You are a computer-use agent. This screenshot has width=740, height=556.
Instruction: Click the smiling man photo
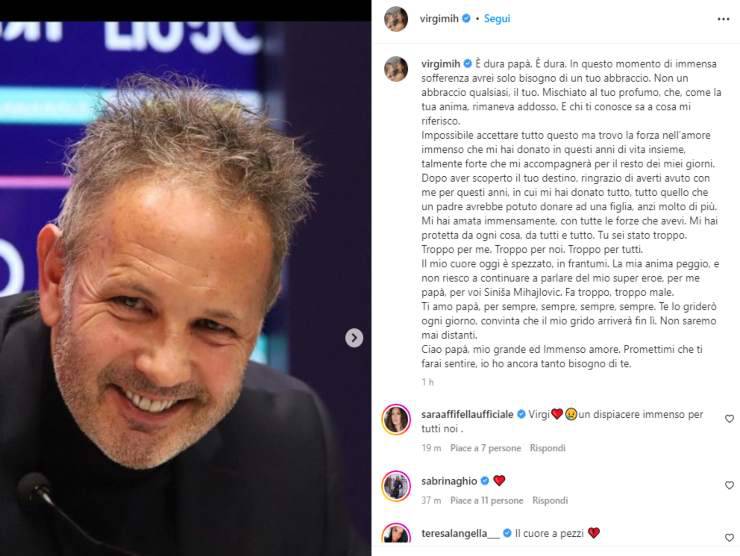click(185, 288)
